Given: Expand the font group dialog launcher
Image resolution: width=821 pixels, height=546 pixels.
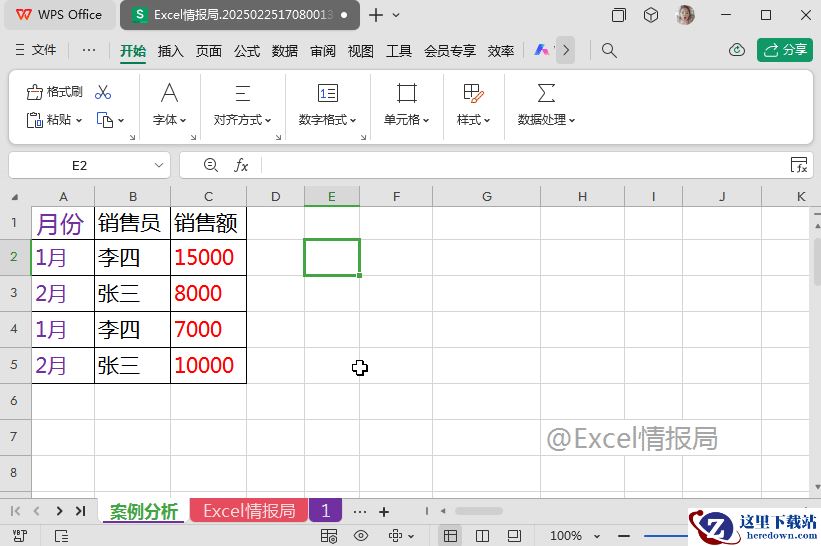Looking at the screenshot, I should tap(193, 137).
